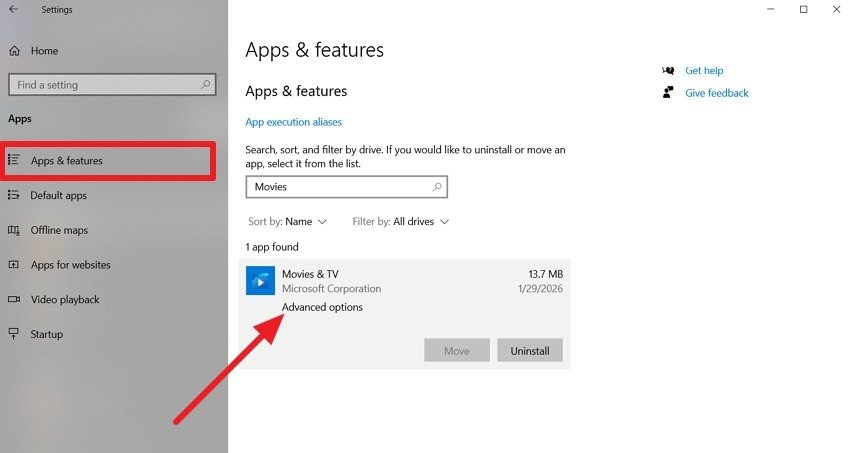Open the Filter by All drives dropdown
The image size is (850, 453).
click(x=401, y=222)
